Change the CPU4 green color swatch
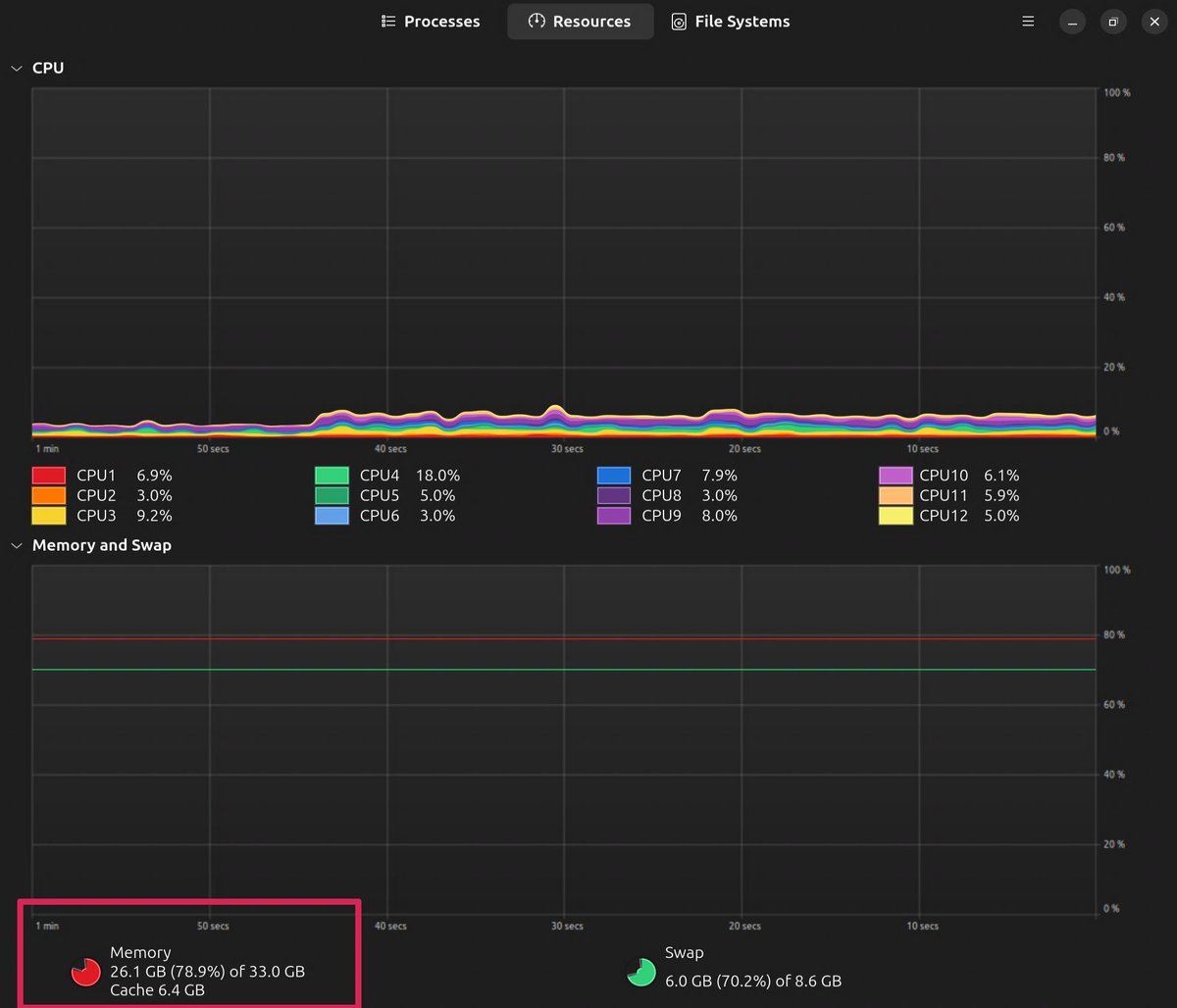1177x1008 pixels. tap(332, 476)
